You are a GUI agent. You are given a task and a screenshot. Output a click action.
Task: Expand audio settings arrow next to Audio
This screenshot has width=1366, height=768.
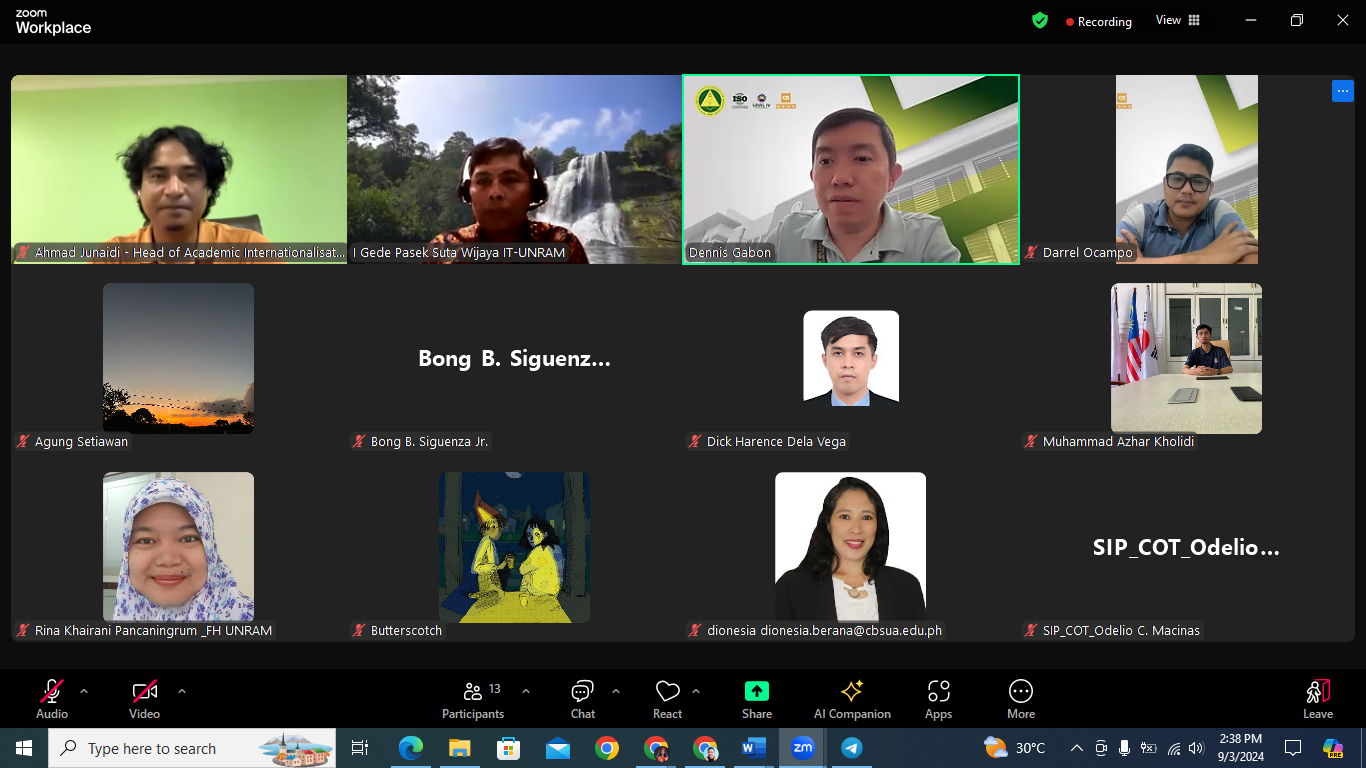[84, 691]
